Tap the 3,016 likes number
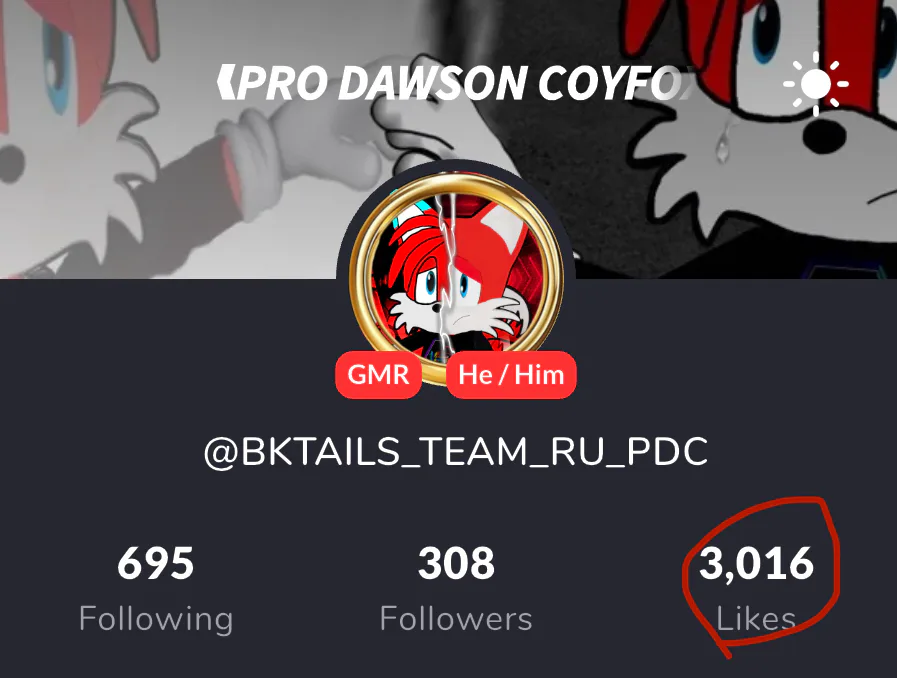This screenshot has width=897, height=678. [x=756, y=564]
